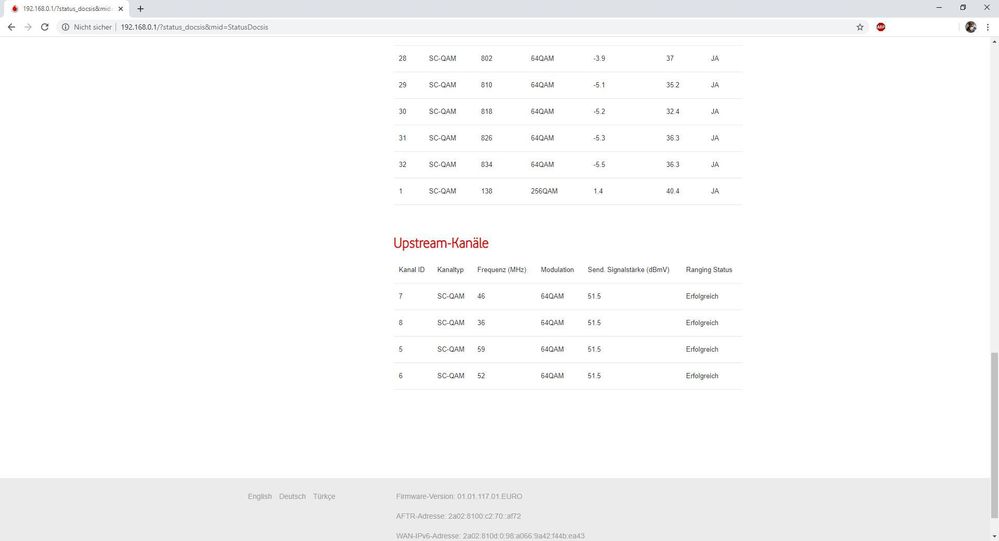Click upstream frequency value 46

click(481, 296)
